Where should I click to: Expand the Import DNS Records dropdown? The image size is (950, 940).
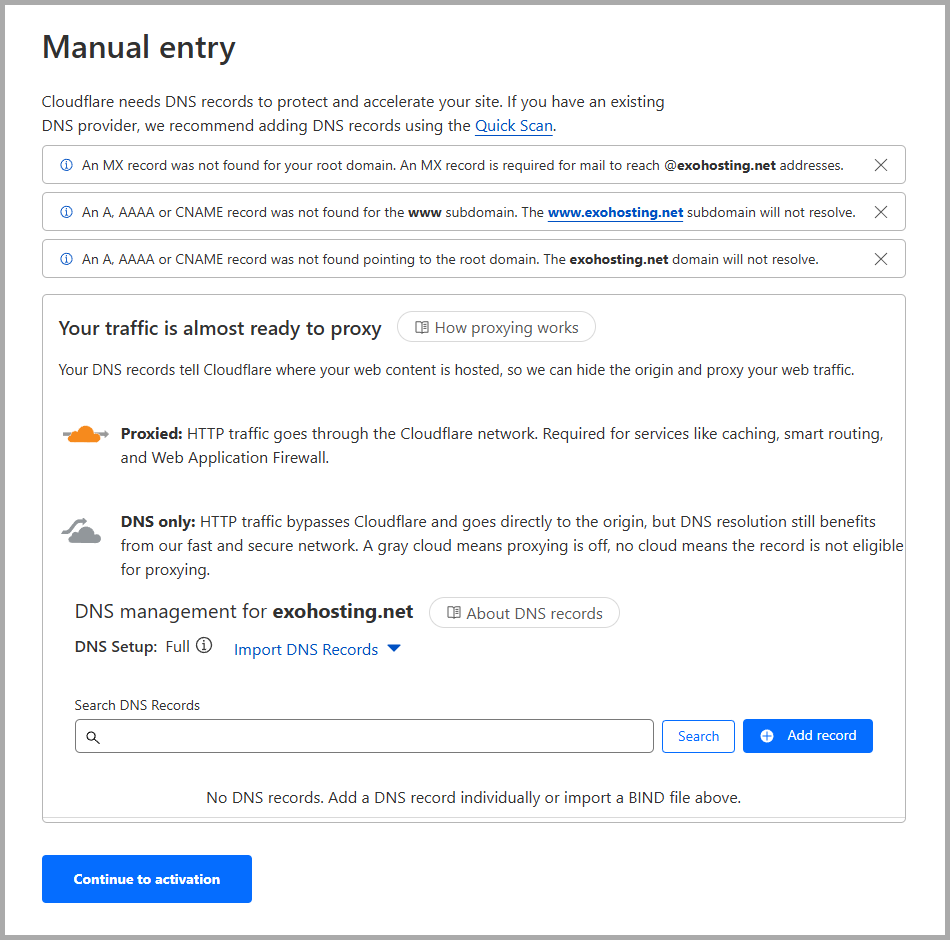pyautogui.click(x=308, y=649)
